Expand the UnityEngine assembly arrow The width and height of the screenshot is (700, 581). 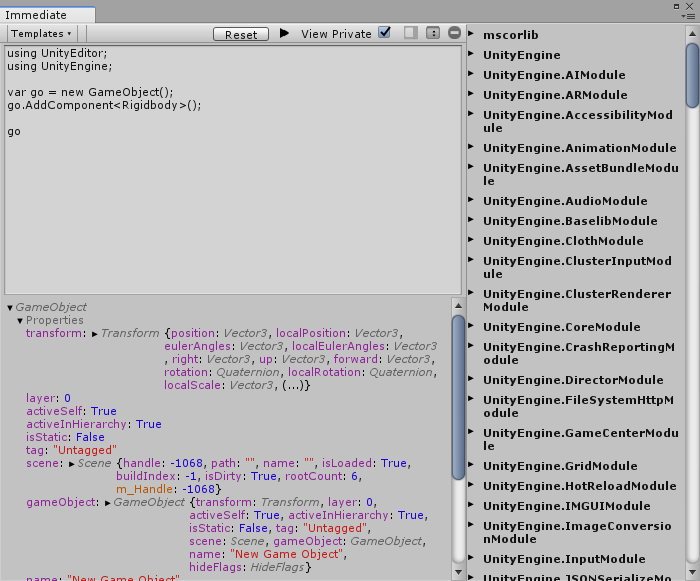point(471,54)
